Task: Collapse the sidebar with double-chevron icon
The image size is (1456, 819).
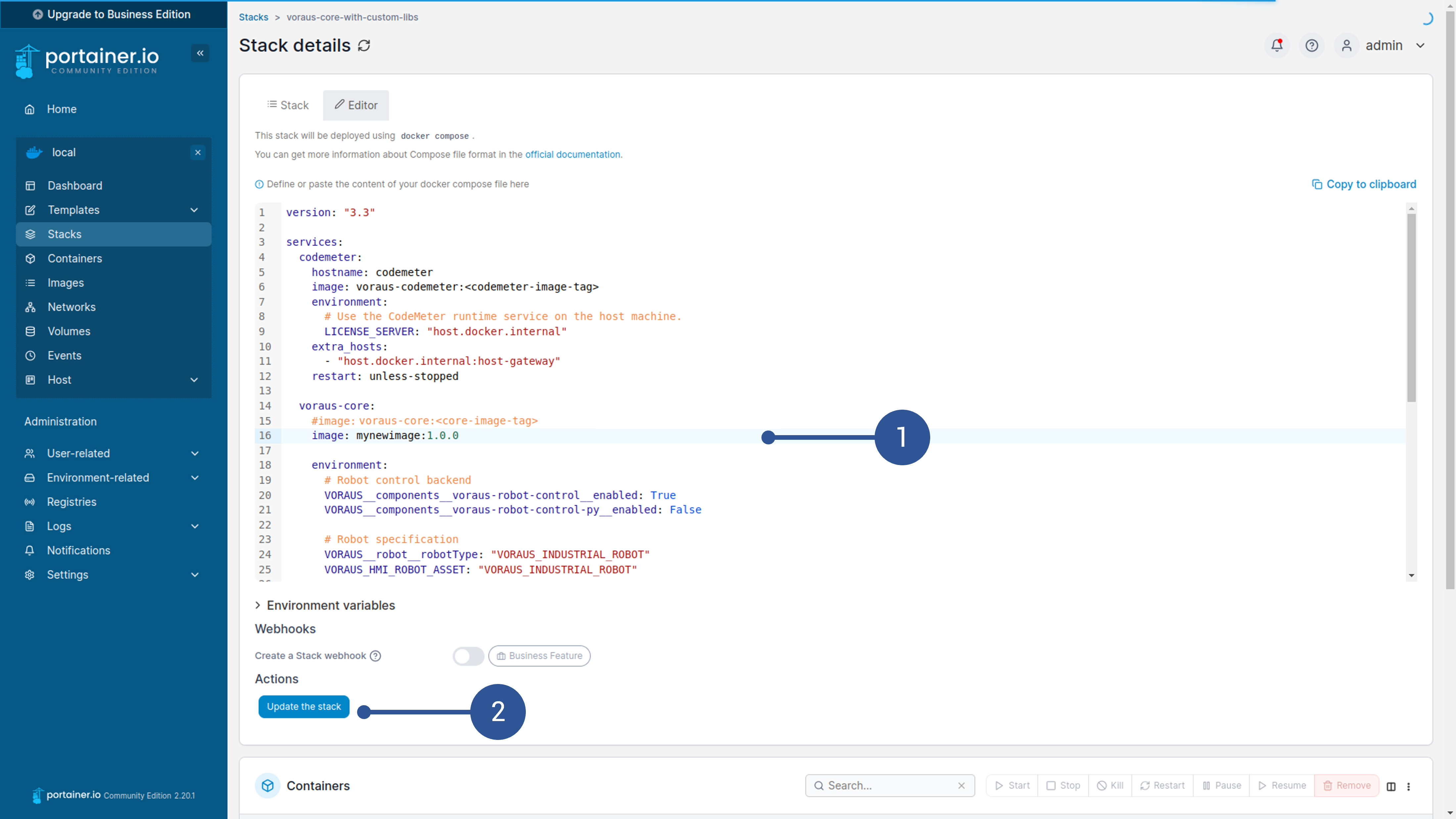Action: click(x=200, y=53)
